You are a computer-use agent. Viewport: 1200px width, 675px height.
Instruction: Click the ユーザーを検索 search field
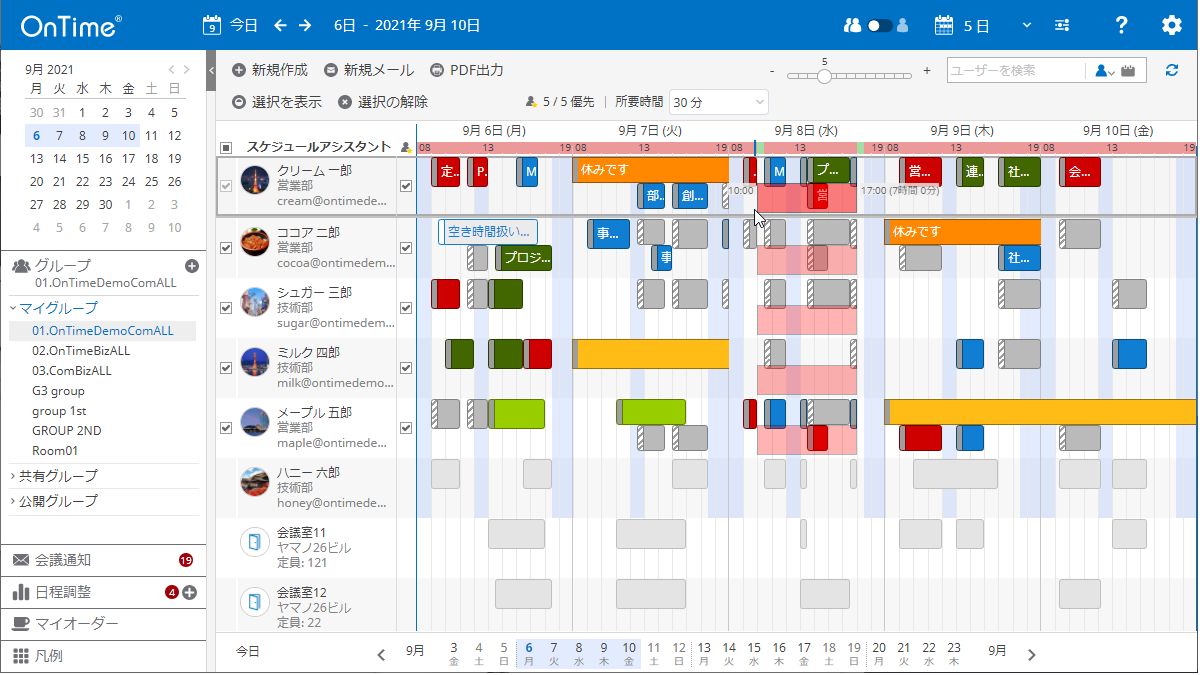coord(1016,71)
